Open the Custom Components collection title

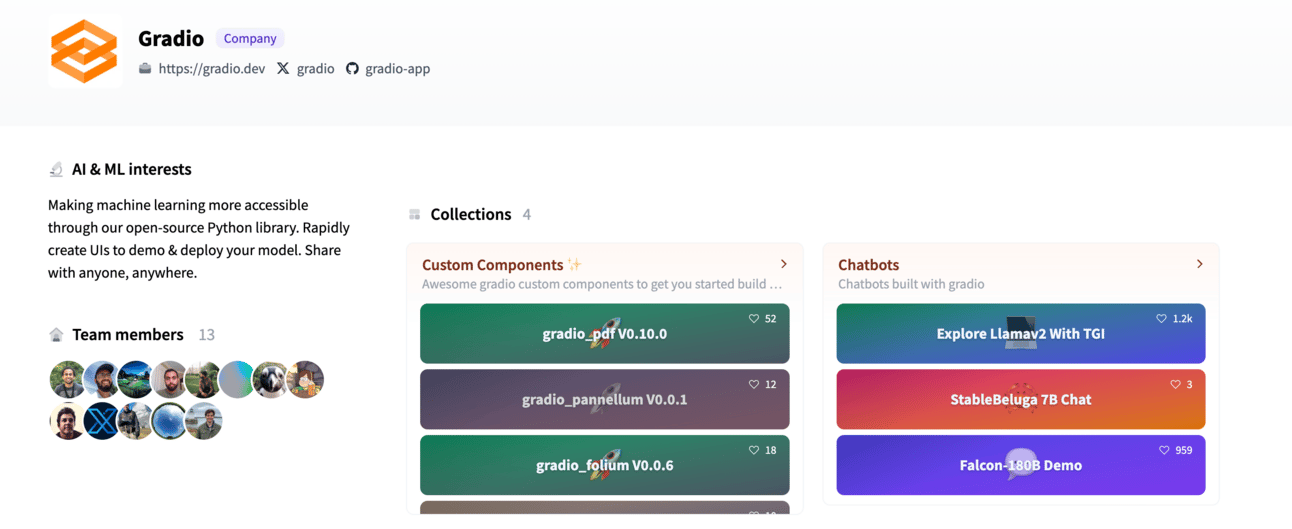pos(492,265)
